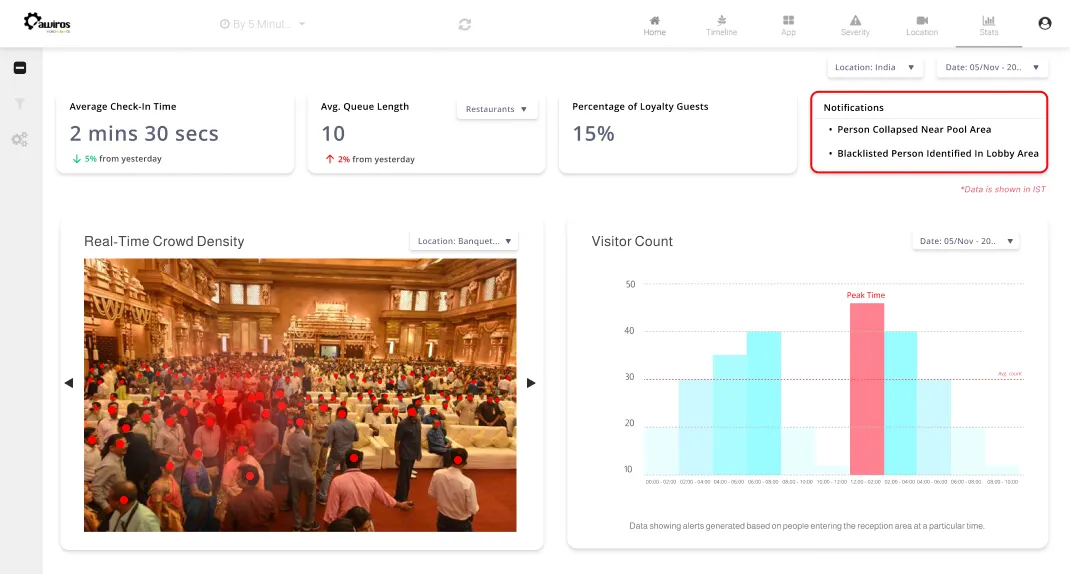Click the crowd density banquet image
1070x574 pixels.
coord(300,395)
